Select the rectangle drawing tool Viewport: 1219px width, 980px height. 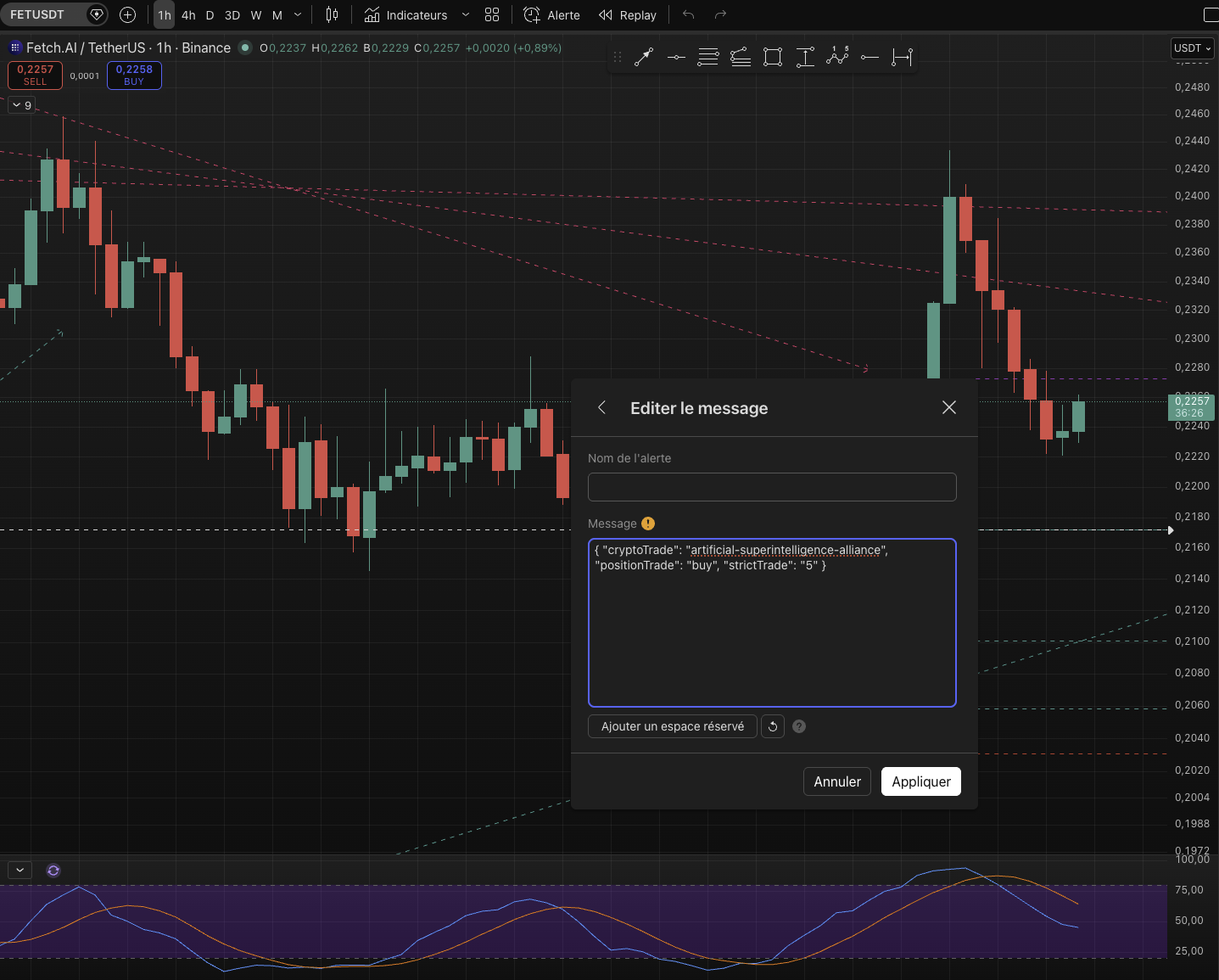point(772,57)
